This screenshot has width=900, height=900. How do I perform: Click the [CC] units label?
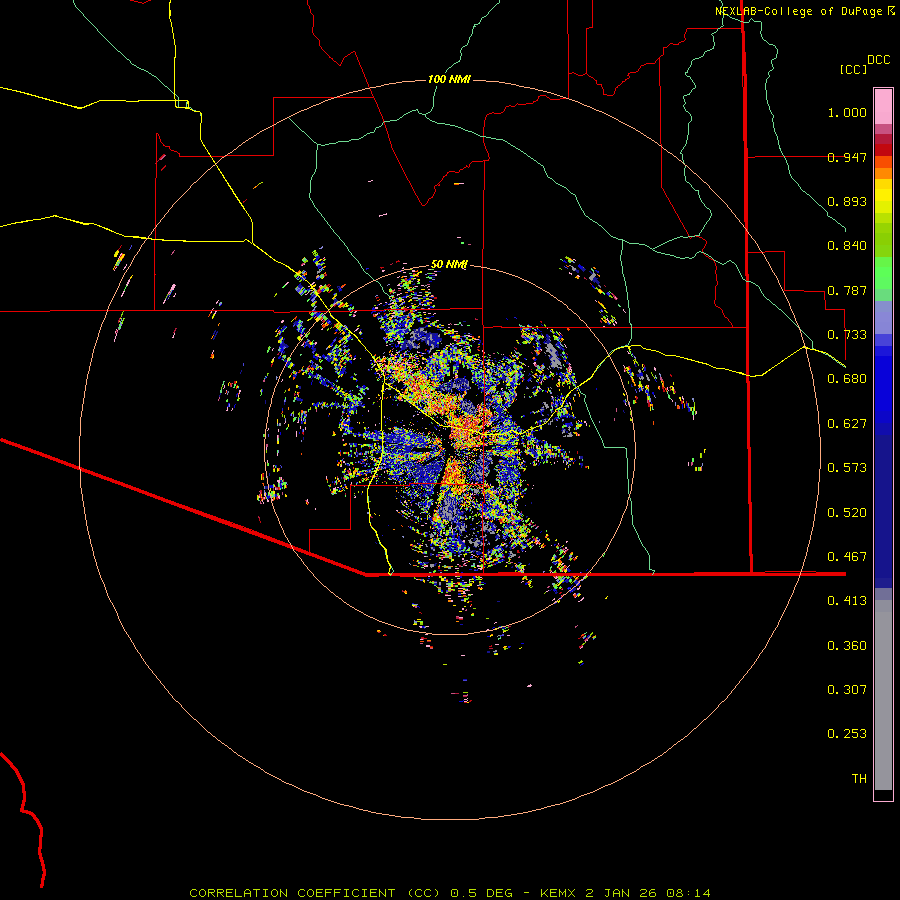853,70
